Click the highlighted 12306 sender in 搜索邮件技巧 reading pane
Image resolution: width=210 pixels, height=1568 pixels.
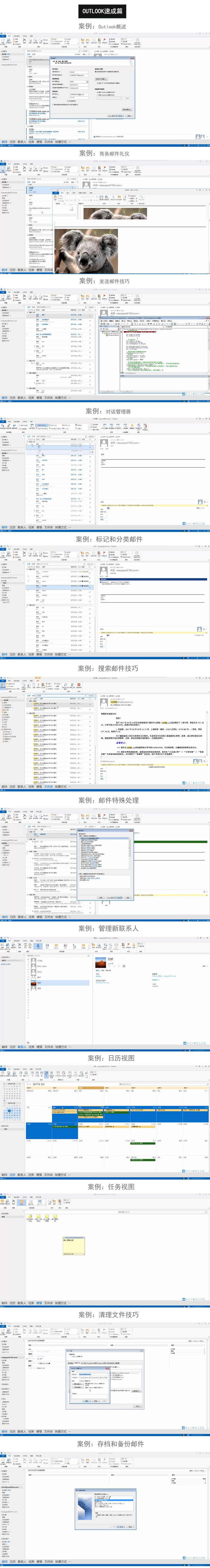(x=113, y=701)
